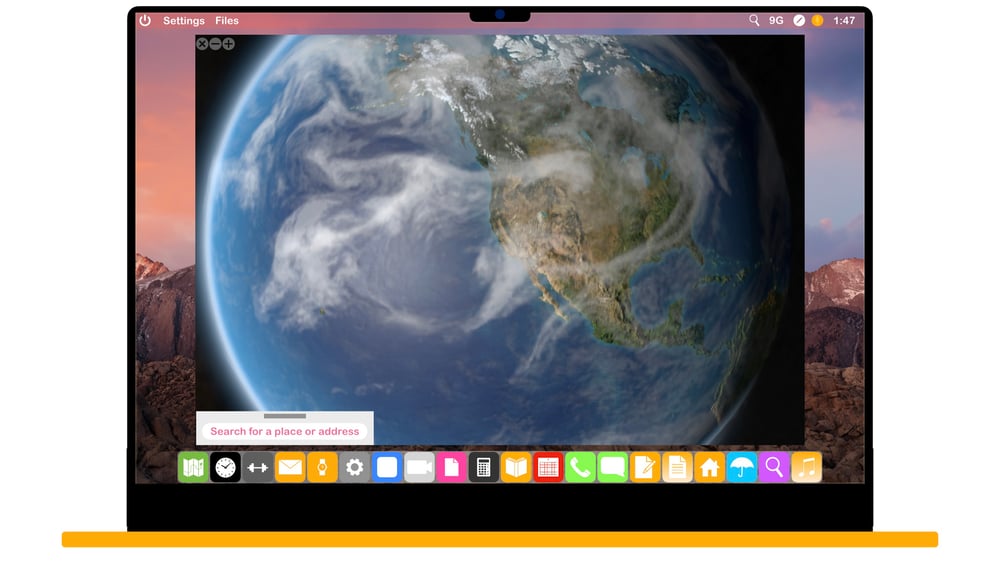This screenshot has width=1000, height=562.
Task: Launch the Clock app from the dock
Action: (x=225, y=468)
